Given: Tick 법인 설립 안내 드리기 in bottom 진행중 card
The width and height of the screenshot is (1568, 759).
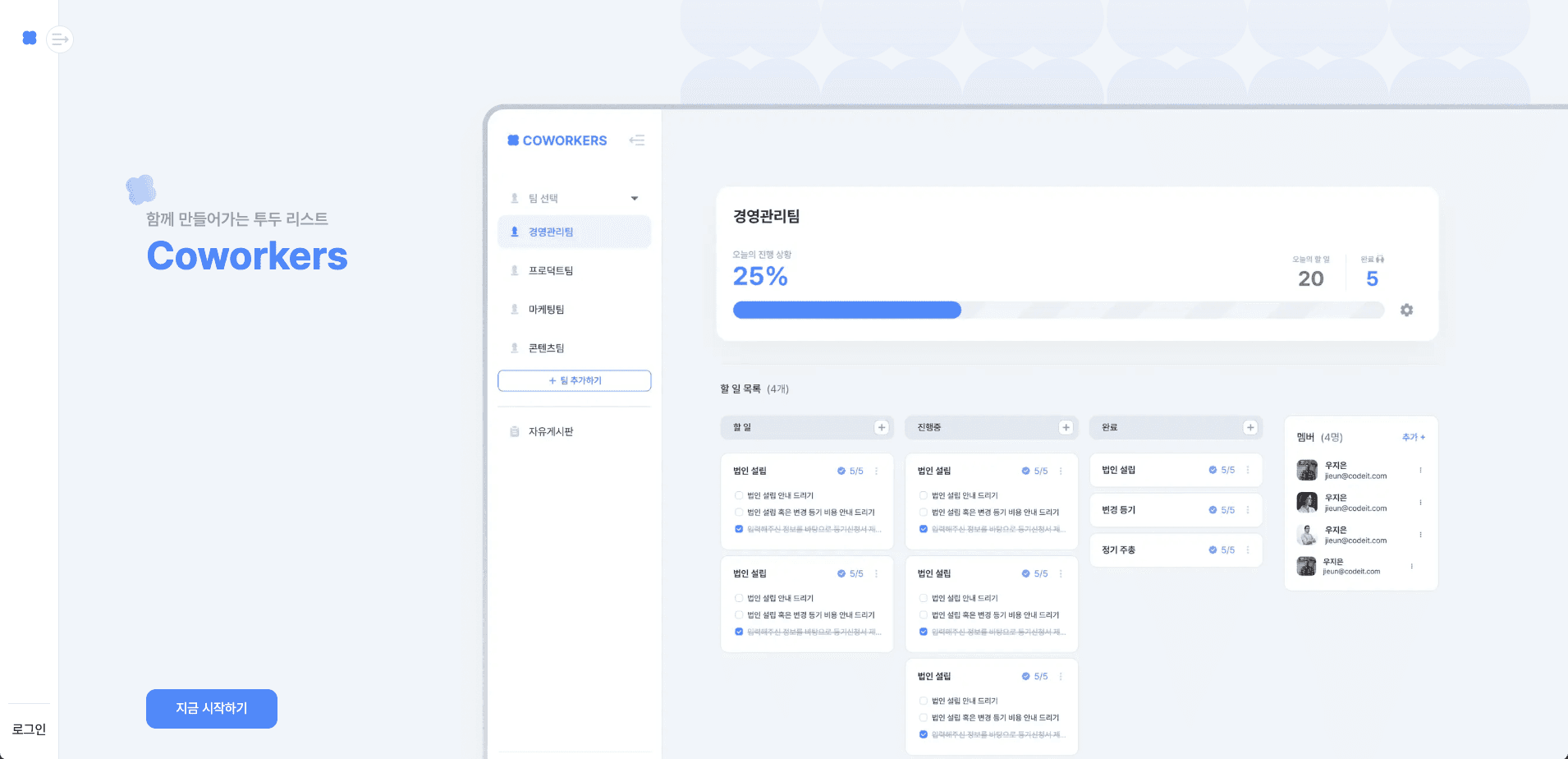Looking at the screenshot, I should click(x=924, y=701).
